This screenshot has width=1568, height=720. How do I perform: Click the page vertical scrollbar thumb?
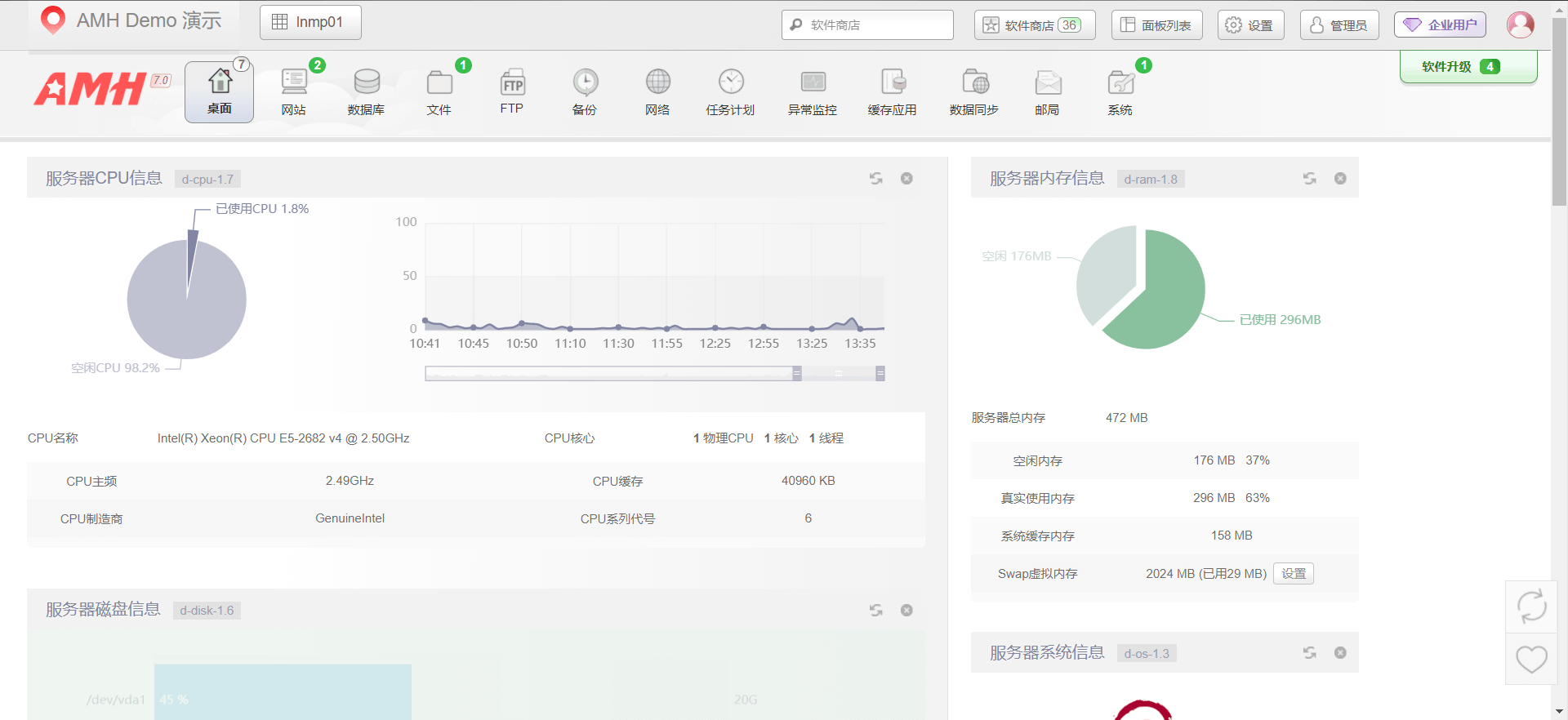pos(1559,110)
